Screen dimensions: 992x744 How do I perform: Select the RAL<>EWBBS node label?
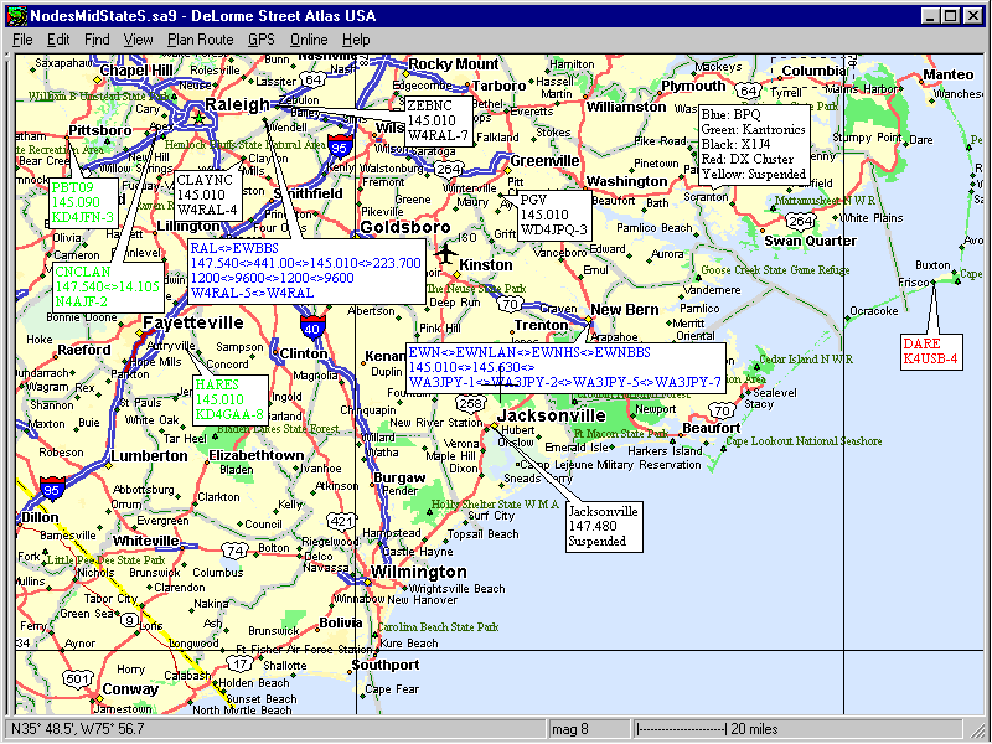pos(306,271)
